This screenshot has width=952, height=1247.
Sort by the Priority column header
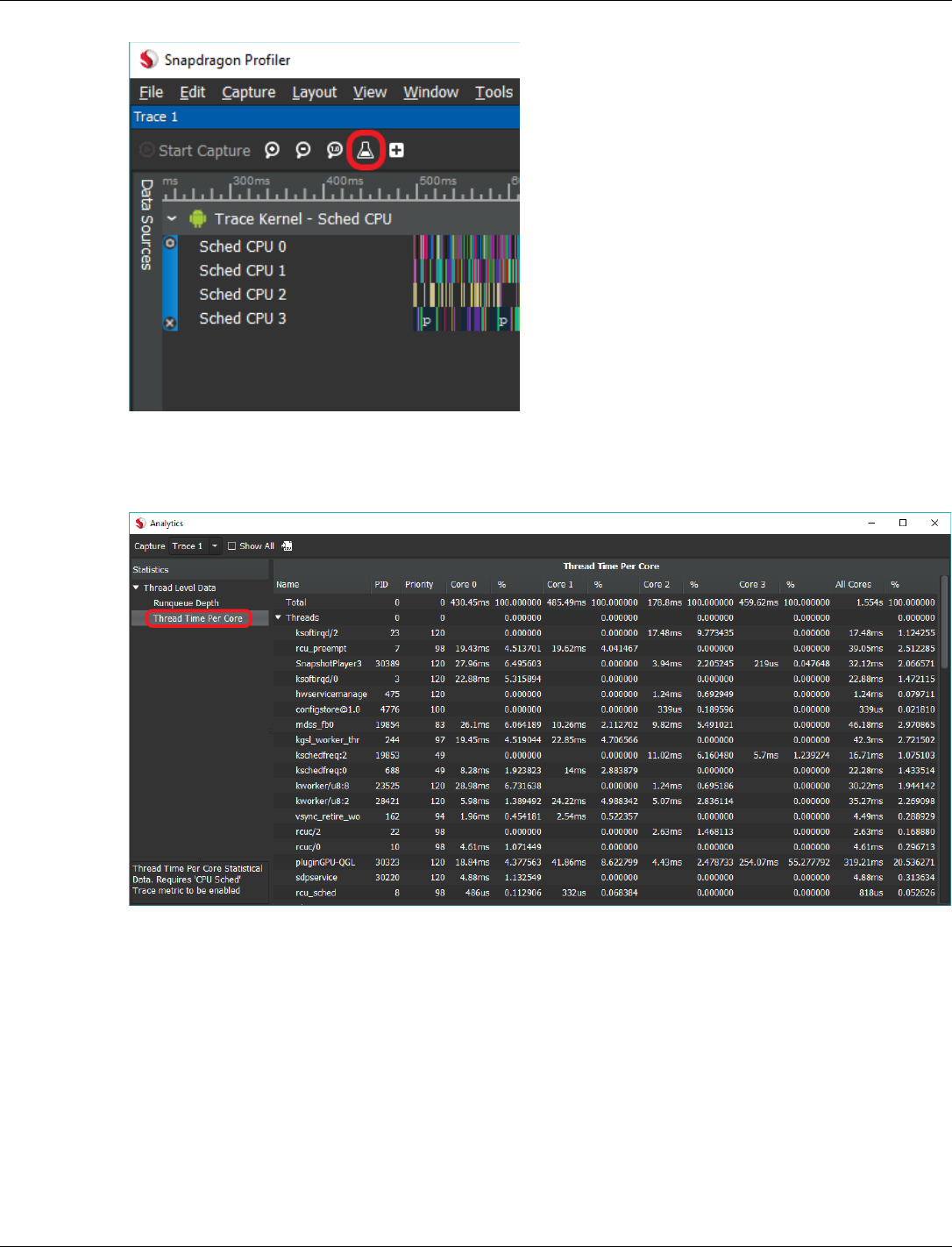tap(419, 584)
